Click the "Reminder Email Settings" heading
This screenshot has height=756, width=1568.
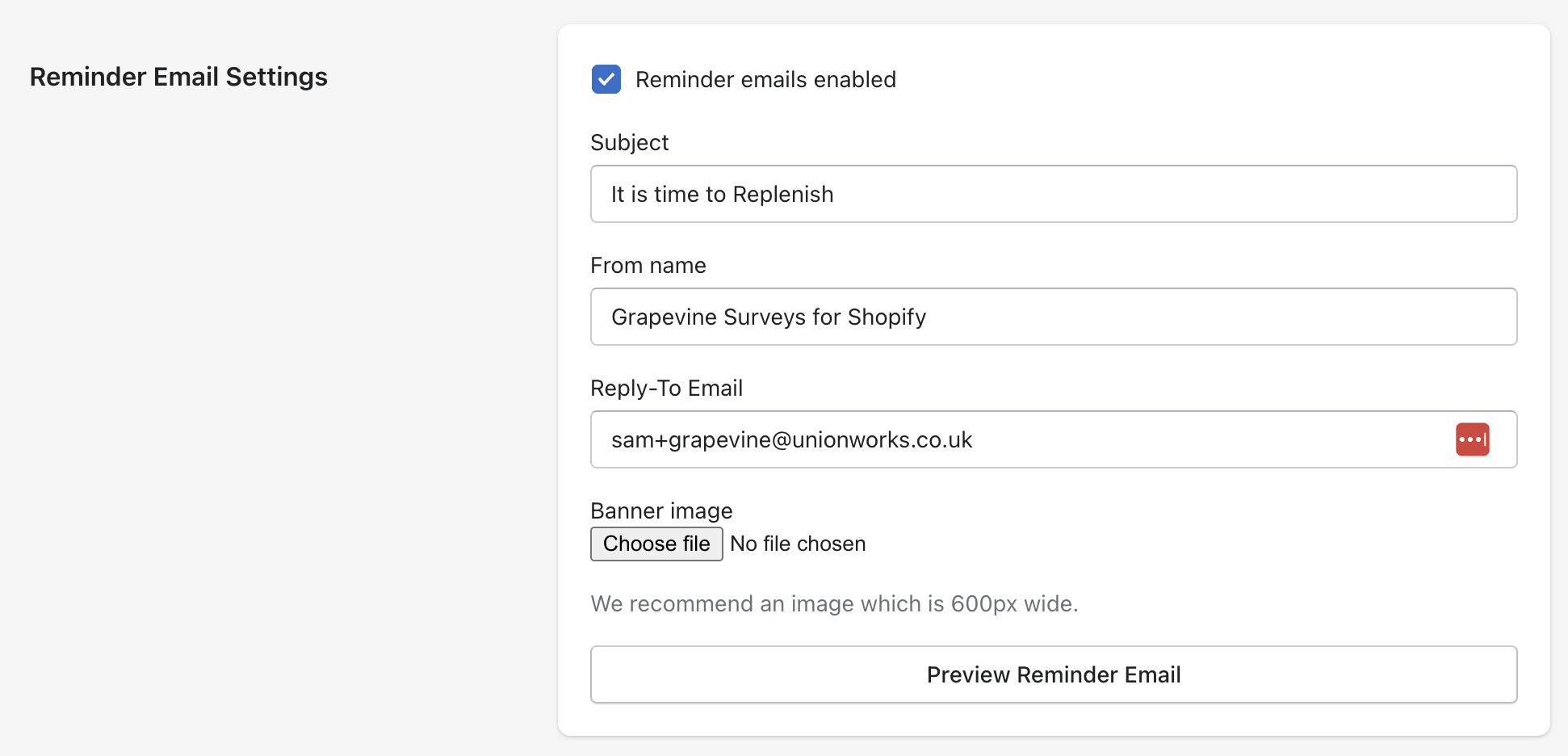(x=178, y=77)
